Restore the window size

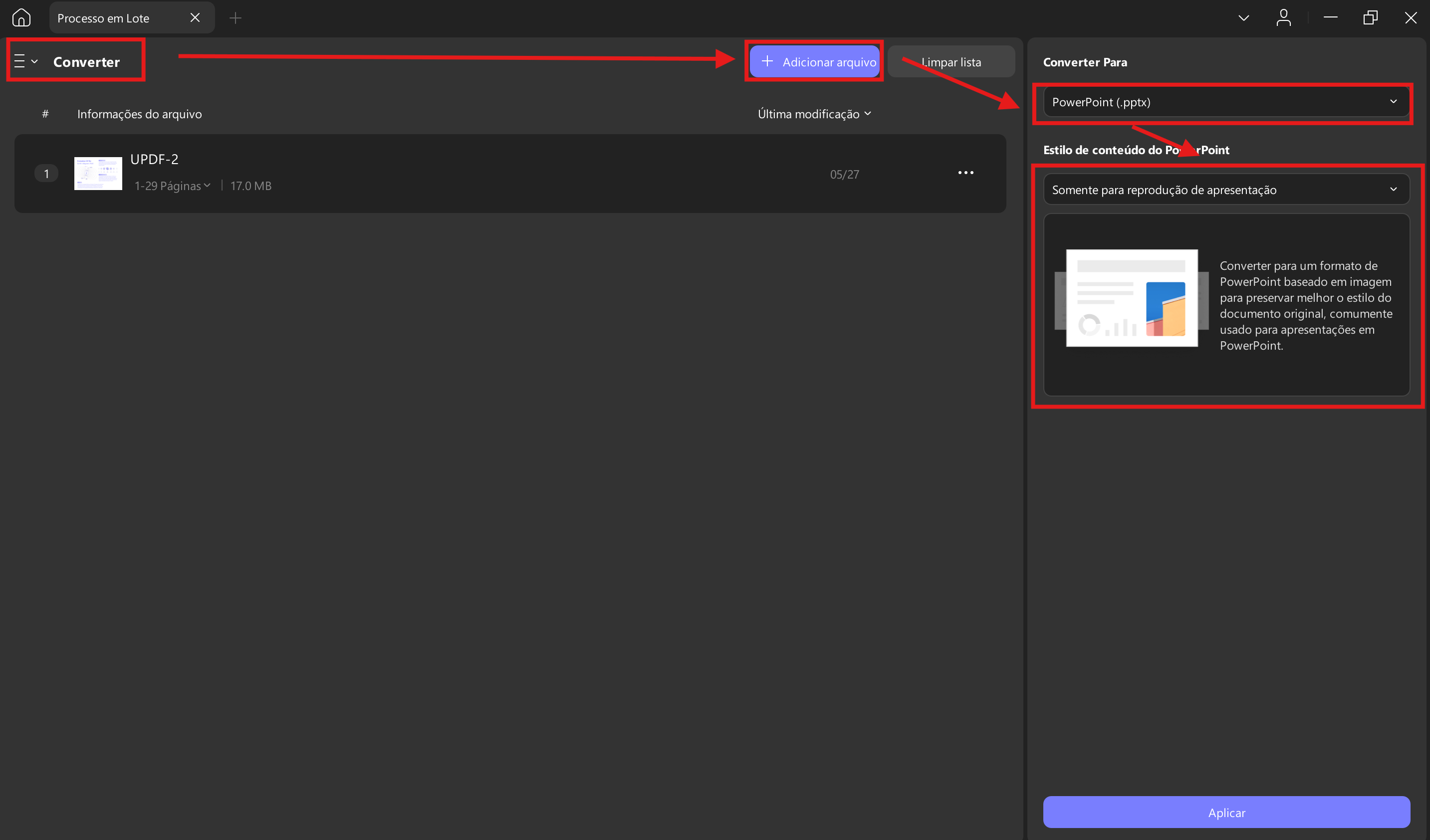[1370, 17]
